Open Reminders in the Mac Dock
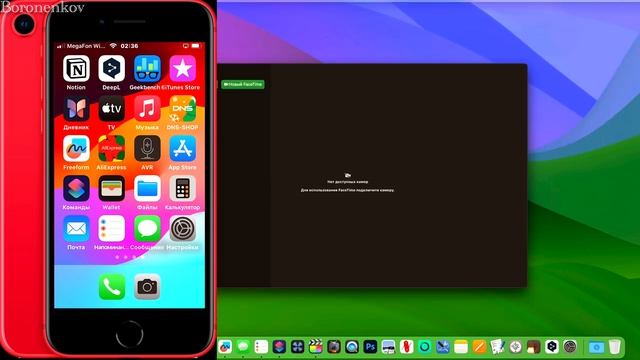 (261, 347)
